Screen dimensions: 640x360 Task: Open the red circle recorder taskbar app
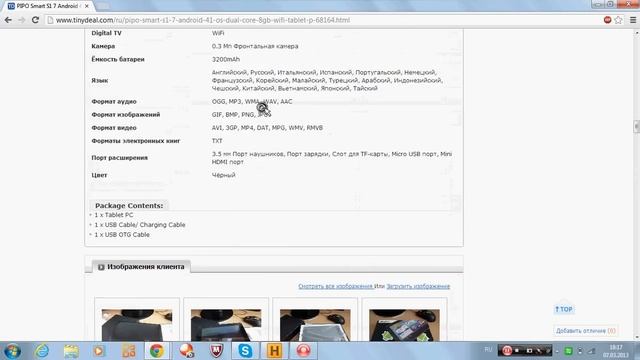304,351
